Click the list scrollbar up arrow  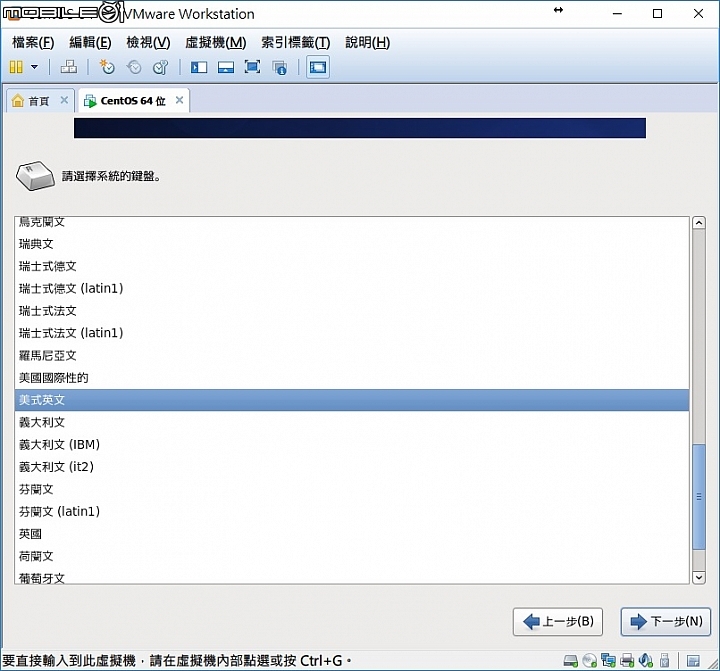pyautogui.click(x=698, y=223)
